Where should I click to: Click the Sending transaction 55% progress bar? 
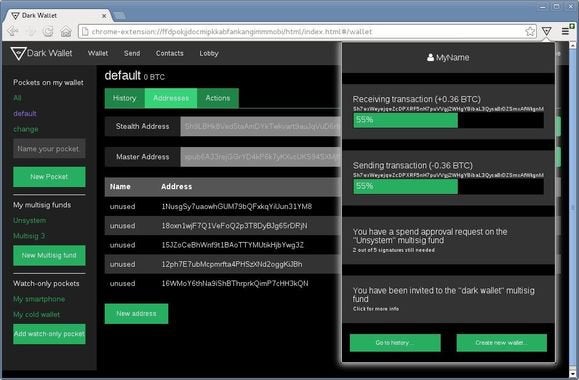(x=448, y=186)
